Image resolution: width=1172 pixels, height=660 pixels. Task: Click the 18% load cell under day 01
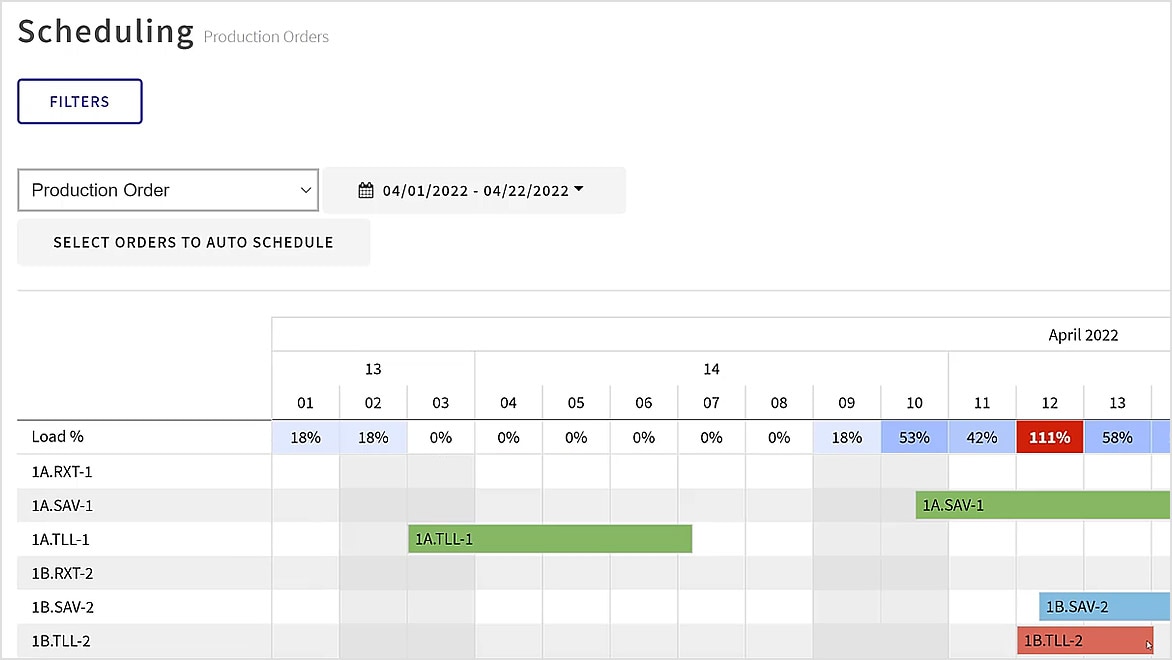click(x=305, y=437)
